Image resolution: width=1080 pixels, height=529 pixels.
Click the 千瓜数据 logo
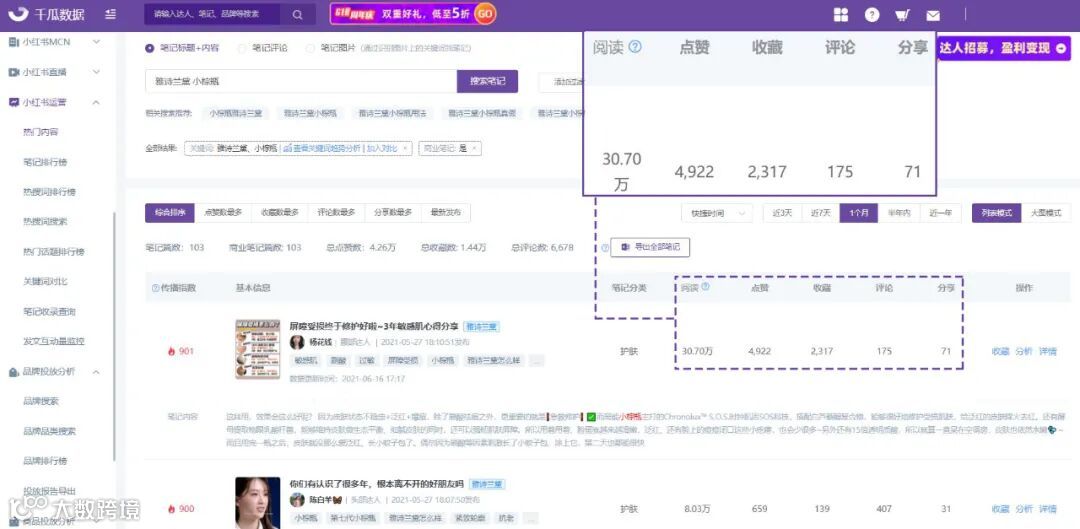pyautogui.click(x=47, y=14)
